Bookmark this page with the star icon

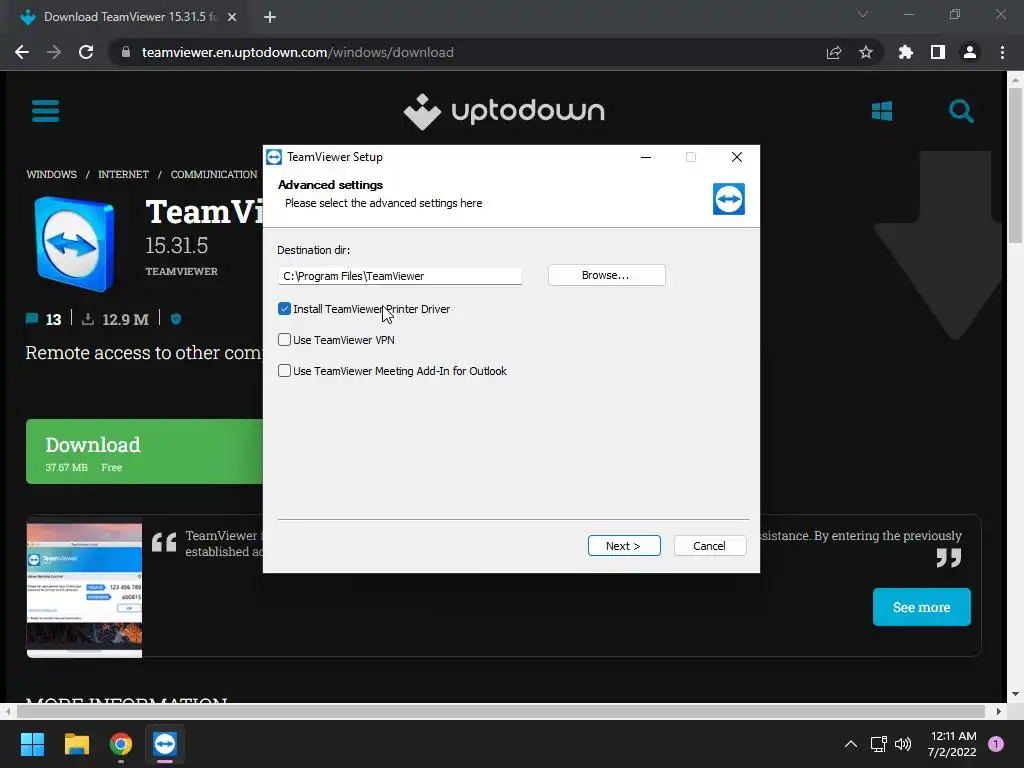click(x=866, y=52)
